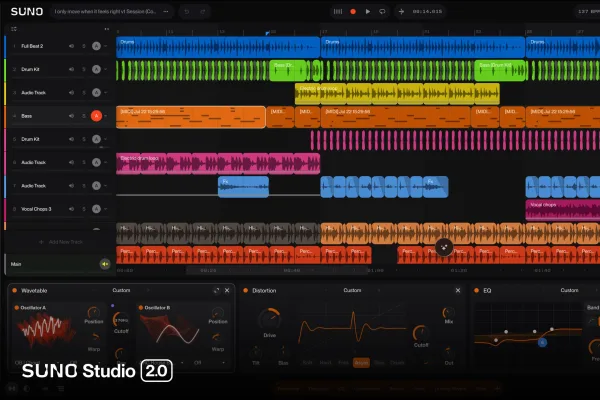Select the blue EQ band node

[x=542, y=343]
